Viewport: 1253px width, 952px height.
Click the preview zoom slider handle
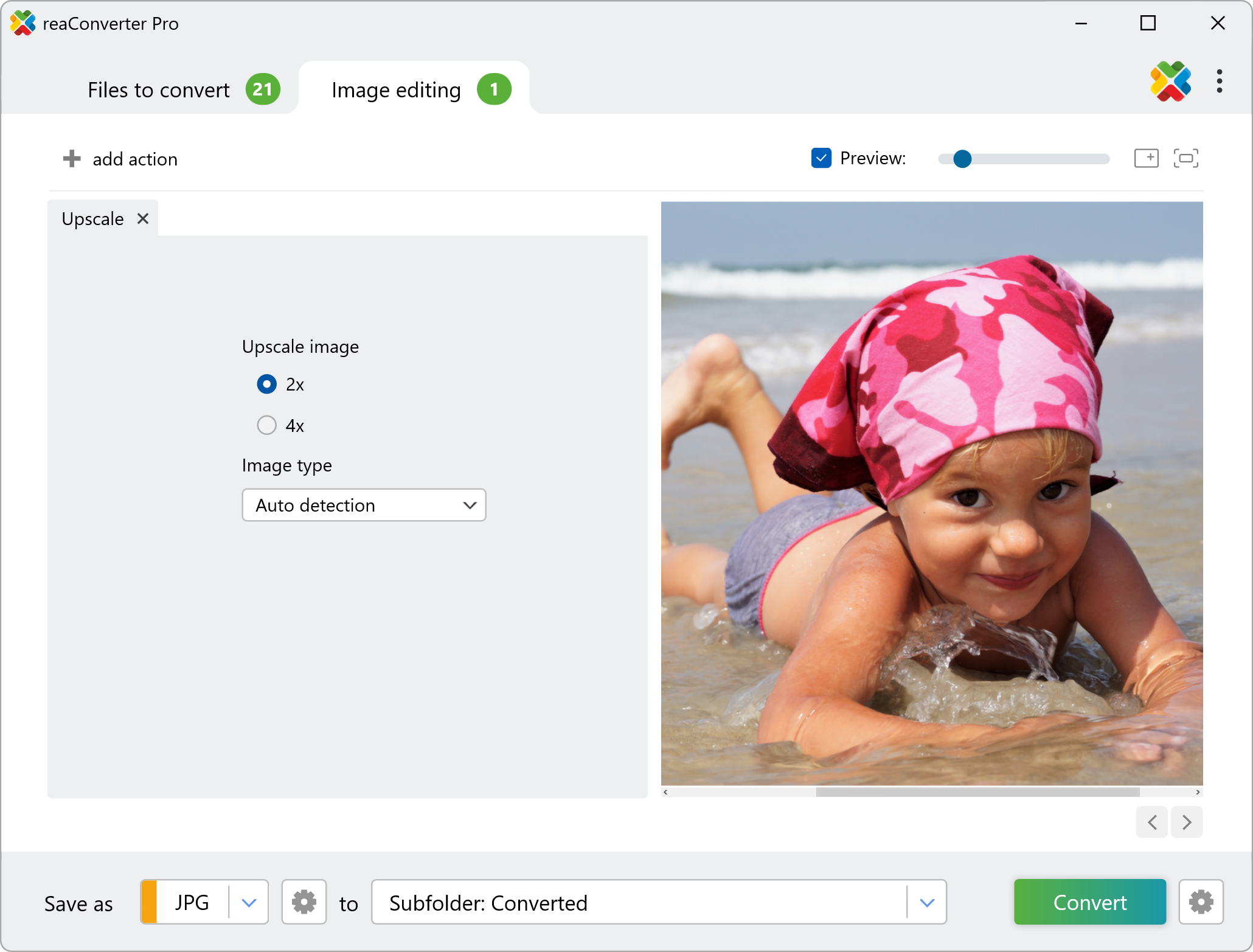pos(962,159)
